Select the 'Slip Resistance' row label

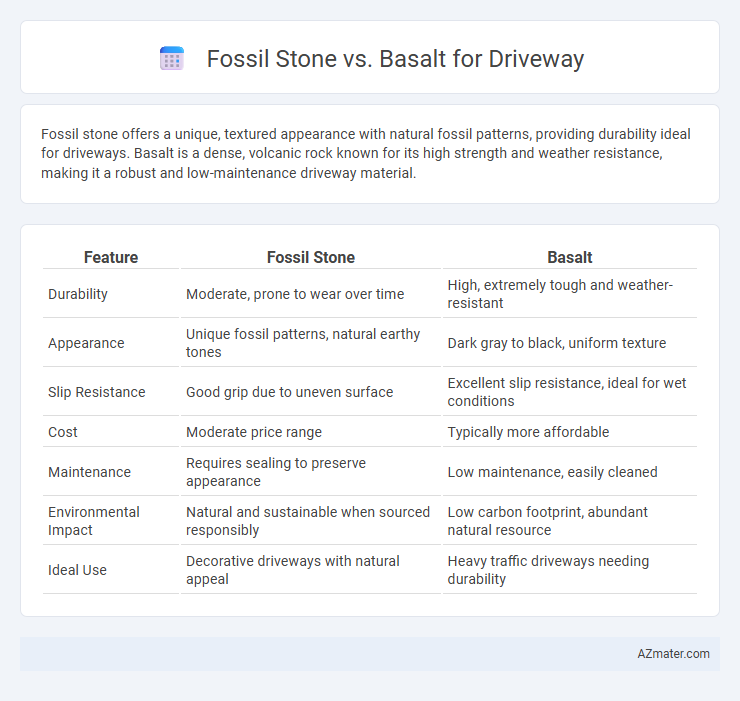[x=97, y=392]
